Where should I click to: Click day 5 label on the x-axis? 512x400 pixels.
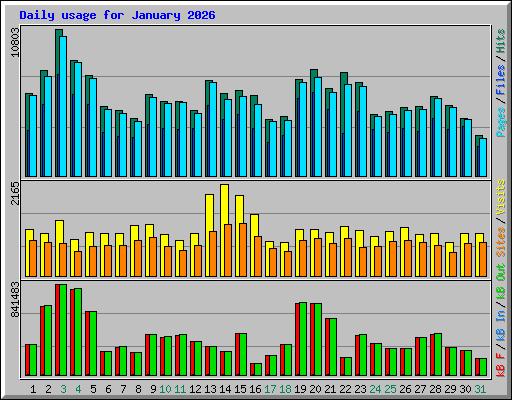[x=93, y=389]
